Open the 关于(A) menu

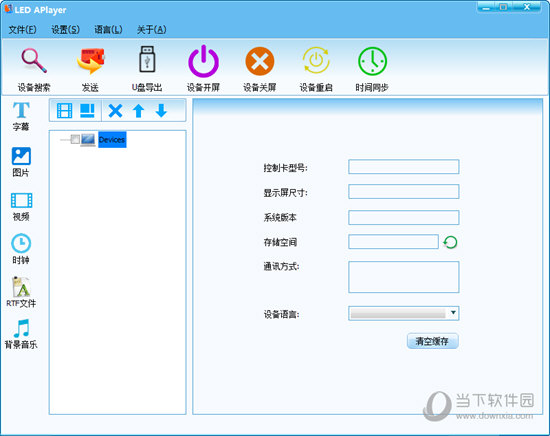[x=152, y=30]
